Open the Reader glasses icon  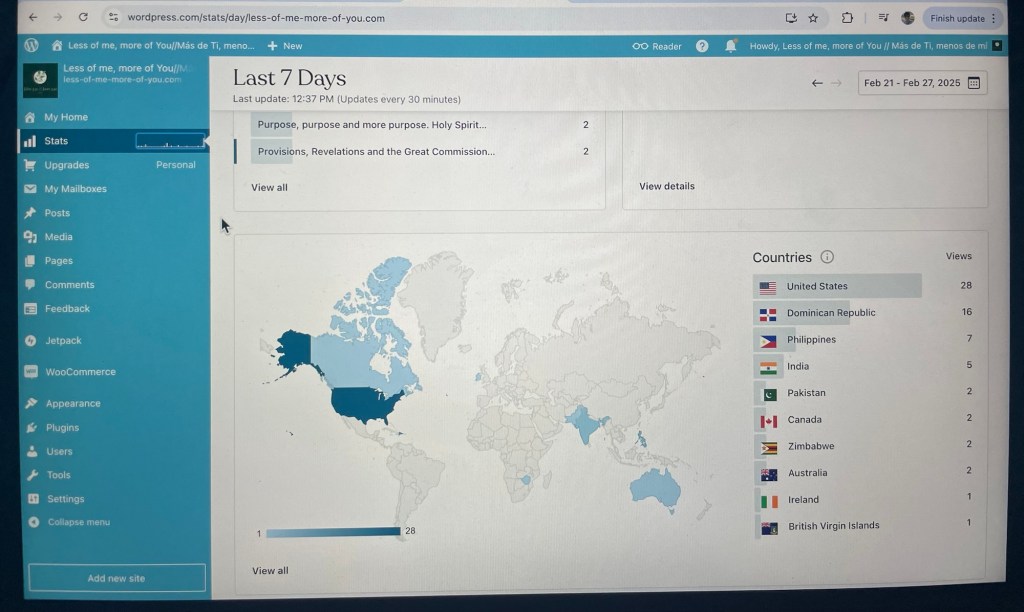(x=640, y=46)
